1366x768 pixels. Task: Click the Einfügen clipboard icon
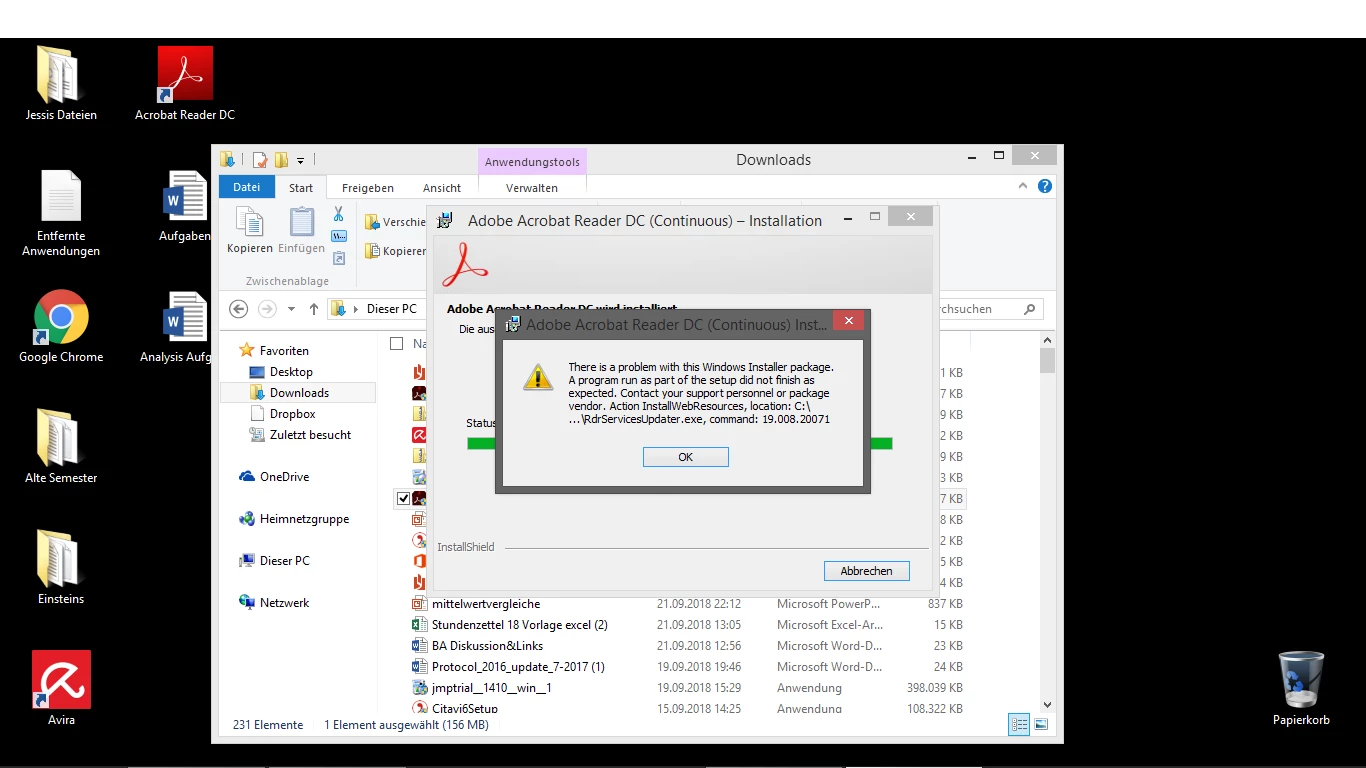301,231
